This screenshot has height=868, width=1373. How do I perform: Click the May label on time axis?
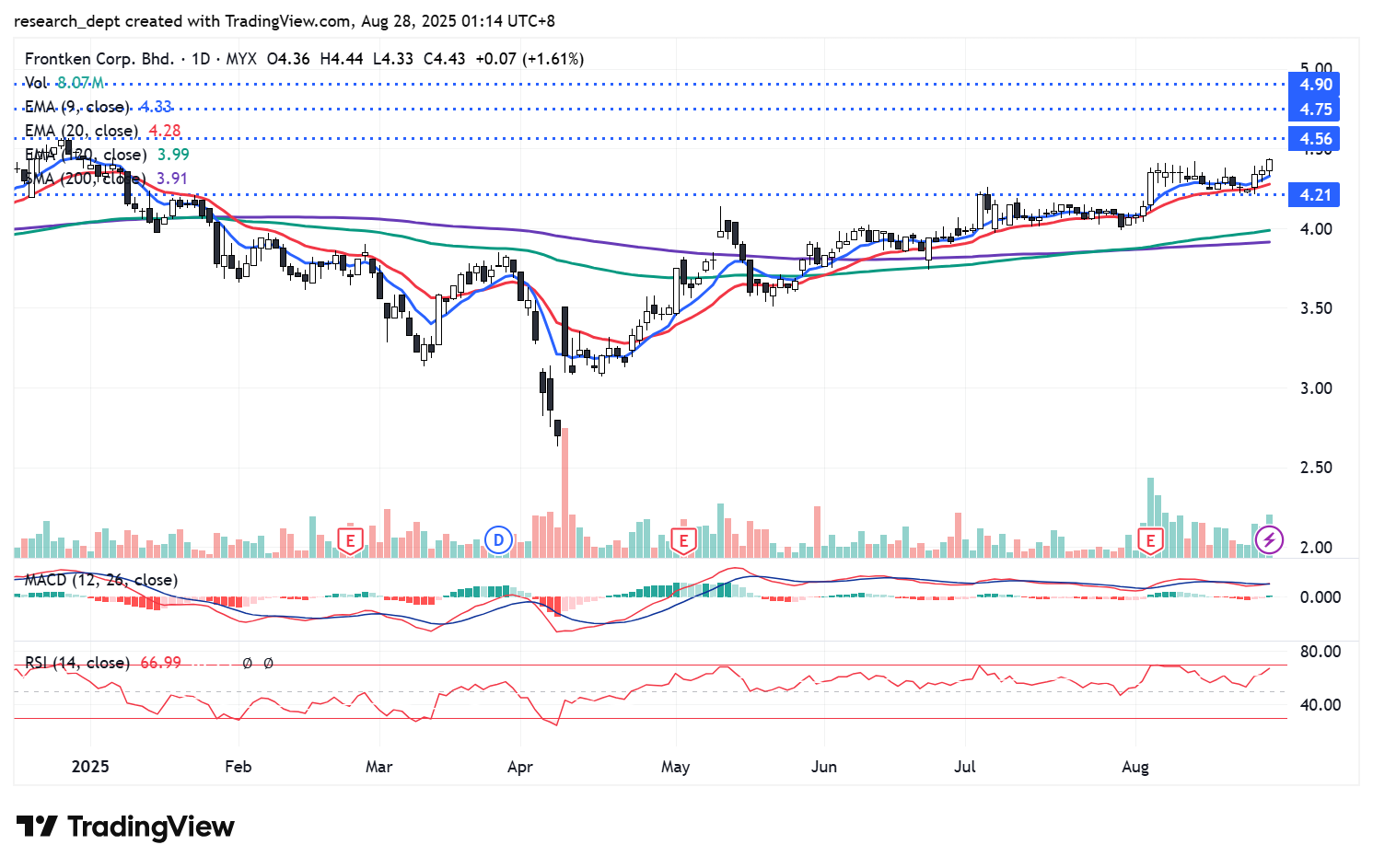(675, 767)
